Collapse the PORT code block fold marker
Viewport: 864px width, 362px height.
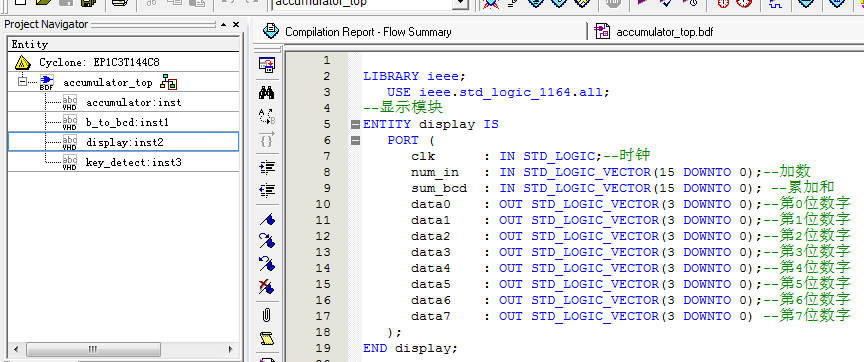pos(355,141)
